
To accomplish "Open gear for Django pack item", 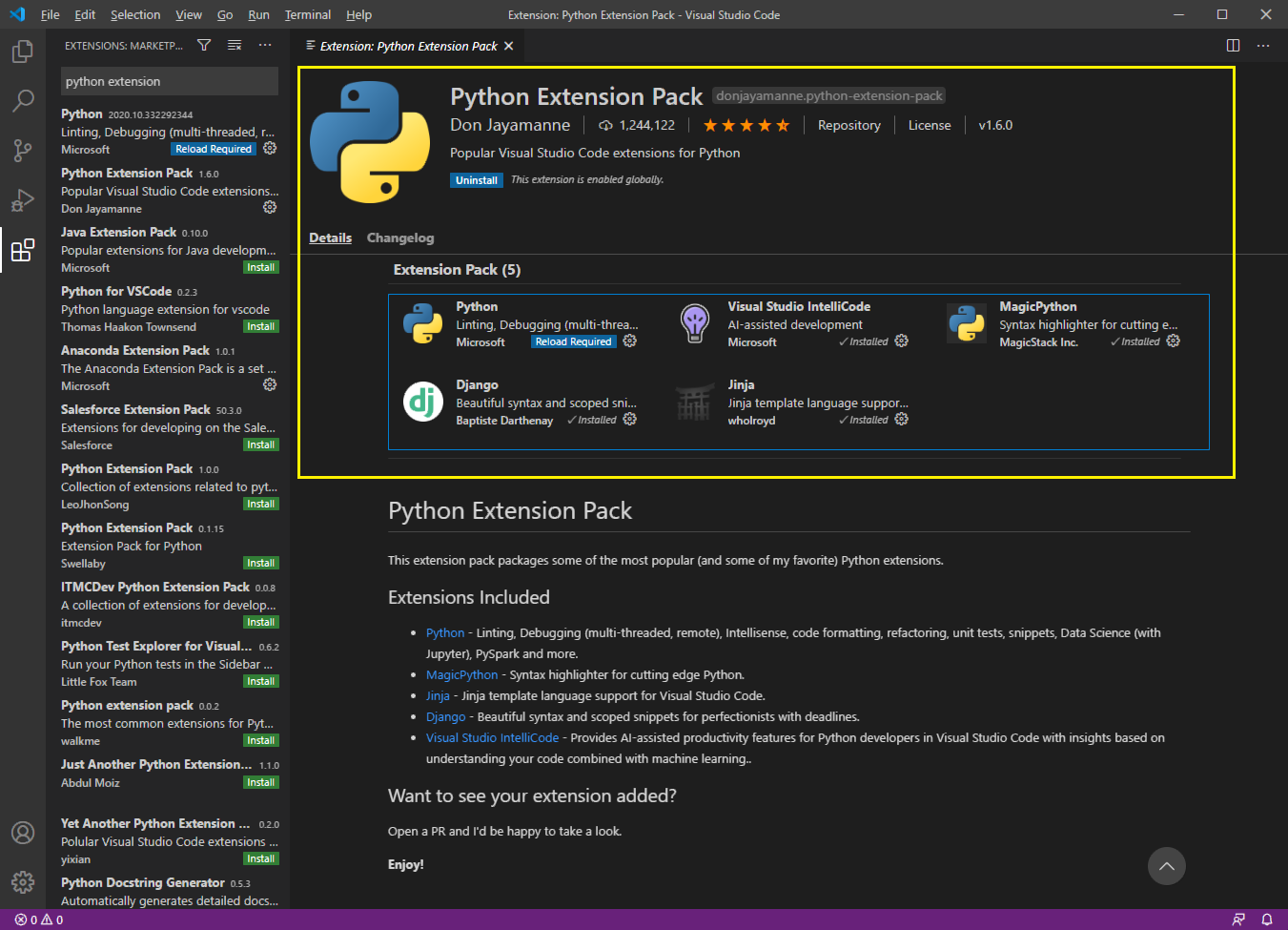I will coord(630,420).
